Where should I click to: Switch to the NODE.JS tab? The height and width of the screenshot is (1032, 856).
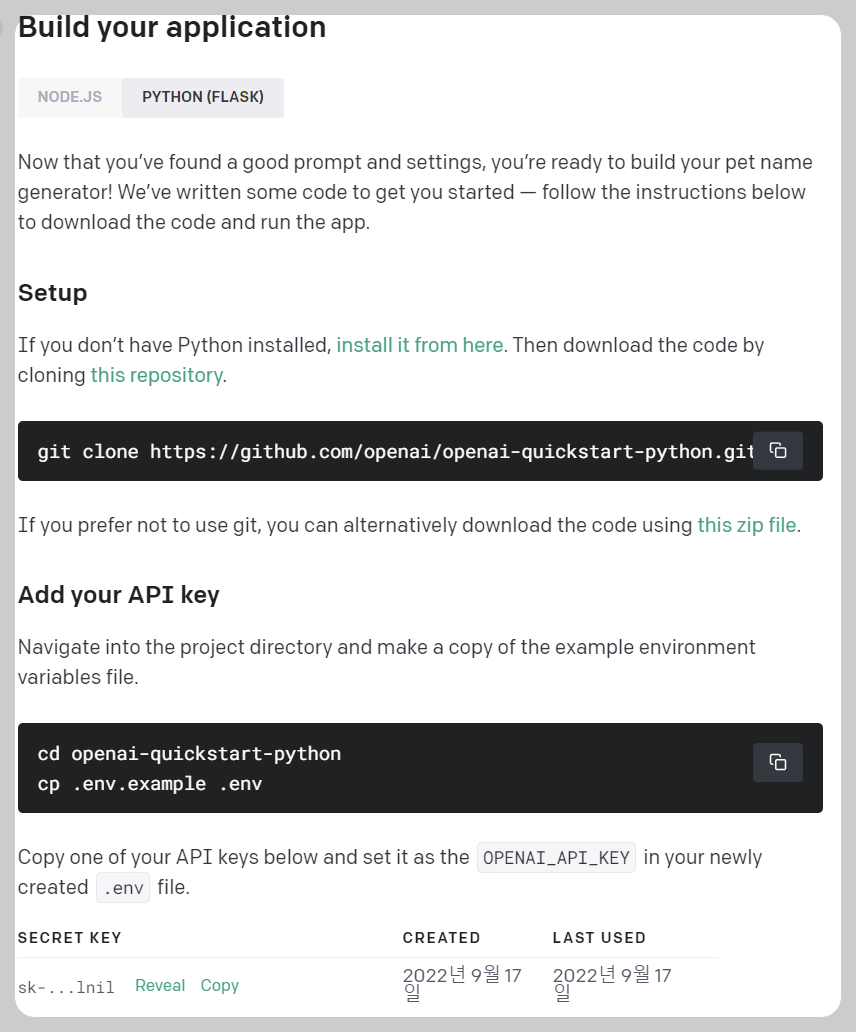tap(69, 97)
